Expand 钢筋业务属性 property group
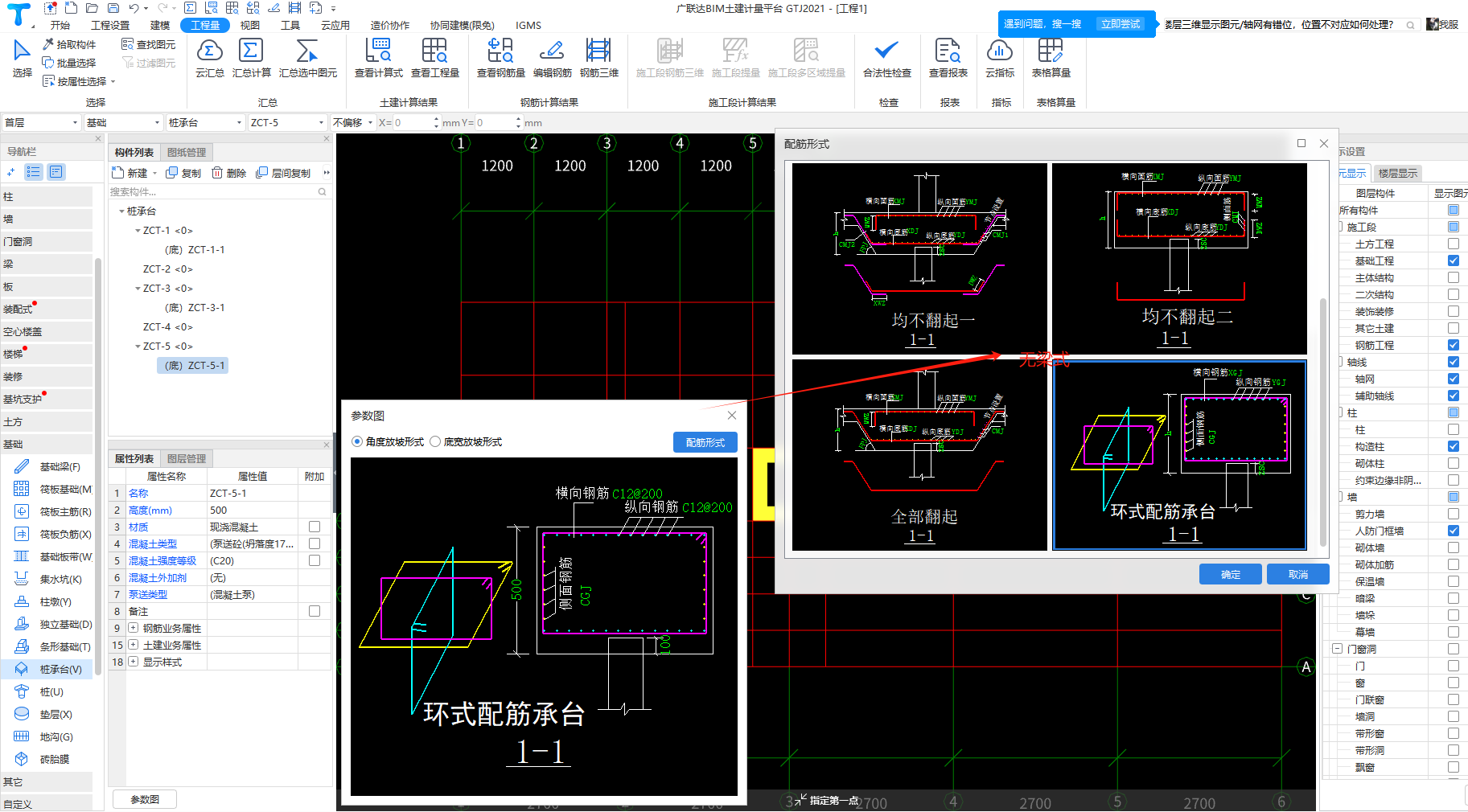Screen dimensions: 1468x812 point(134,628)
